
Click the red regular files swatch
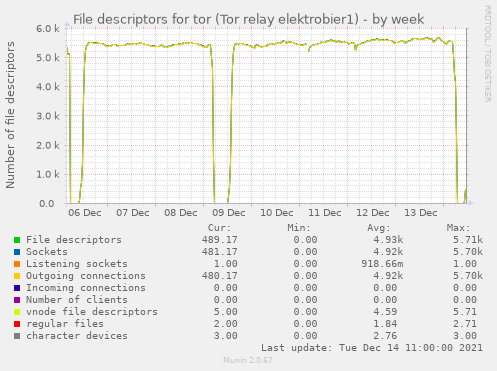click(17, 324)
